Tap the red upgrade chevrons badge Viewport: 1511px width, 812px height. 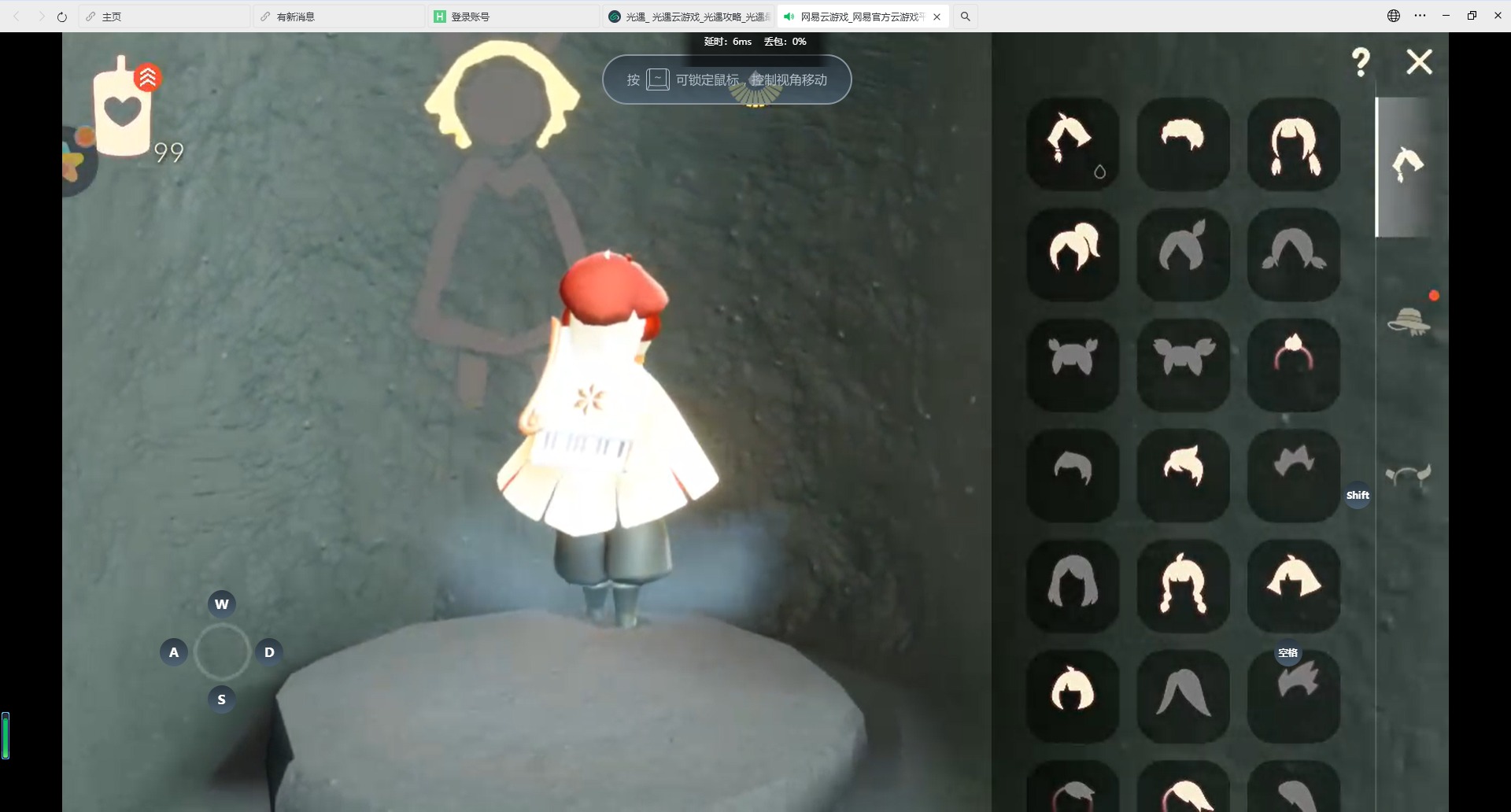coord(147,77)
